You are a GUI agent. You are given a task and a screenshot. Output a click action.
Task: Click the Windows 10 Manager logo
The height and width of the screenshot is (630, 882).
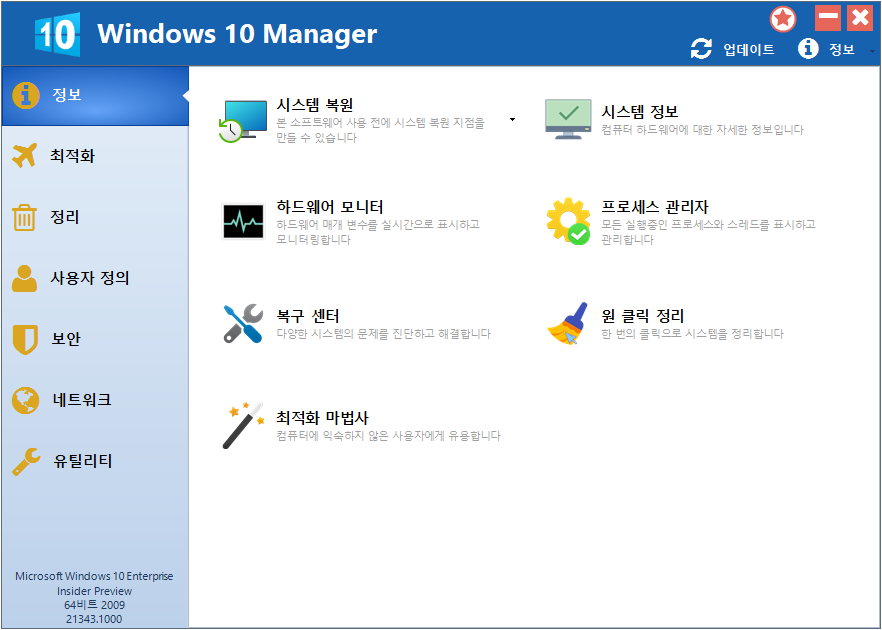pyautogui.click(x=57, y=34)
